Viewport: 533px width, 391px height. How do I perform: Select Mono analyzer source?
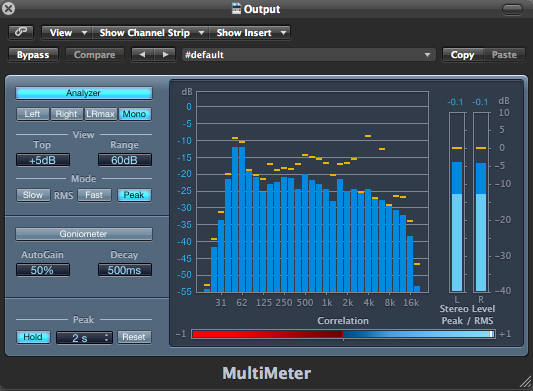click(x=135, y=114)
